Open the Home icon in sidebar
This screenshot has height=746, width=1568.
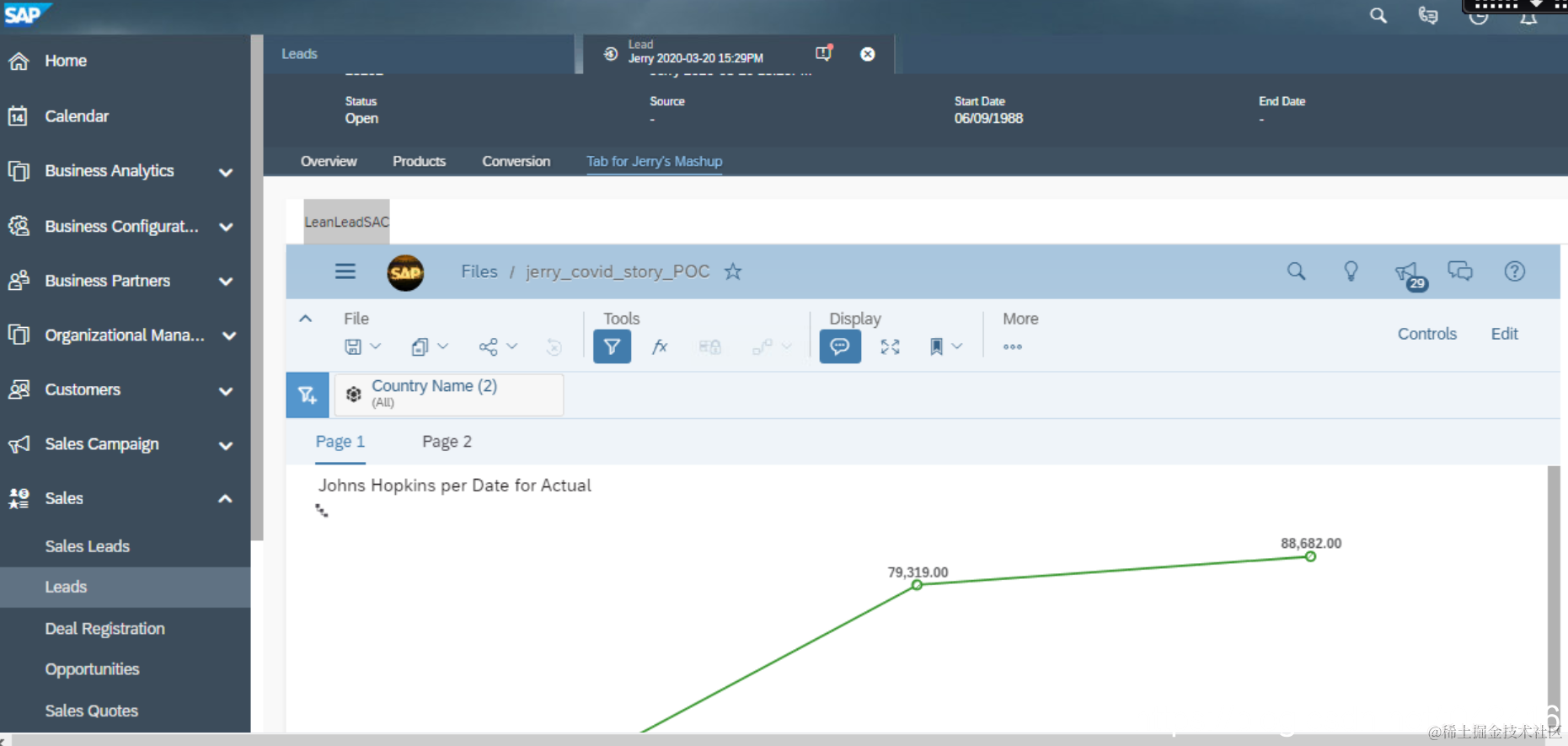19,61
